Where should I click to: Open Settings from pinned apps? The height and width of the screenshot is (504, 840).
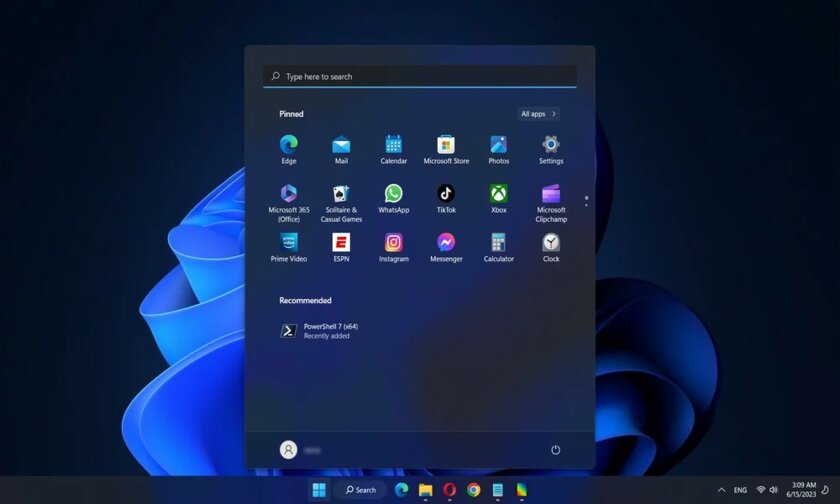pyautogui.click(x=551, y=149)
